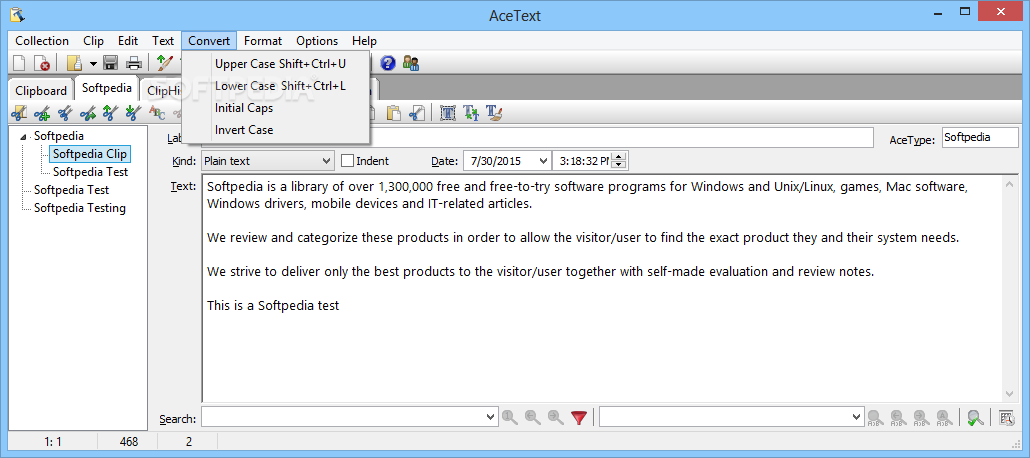Open the Edit menu
The height and width of the screenshot is (458, 1030).
pos(128,41)
